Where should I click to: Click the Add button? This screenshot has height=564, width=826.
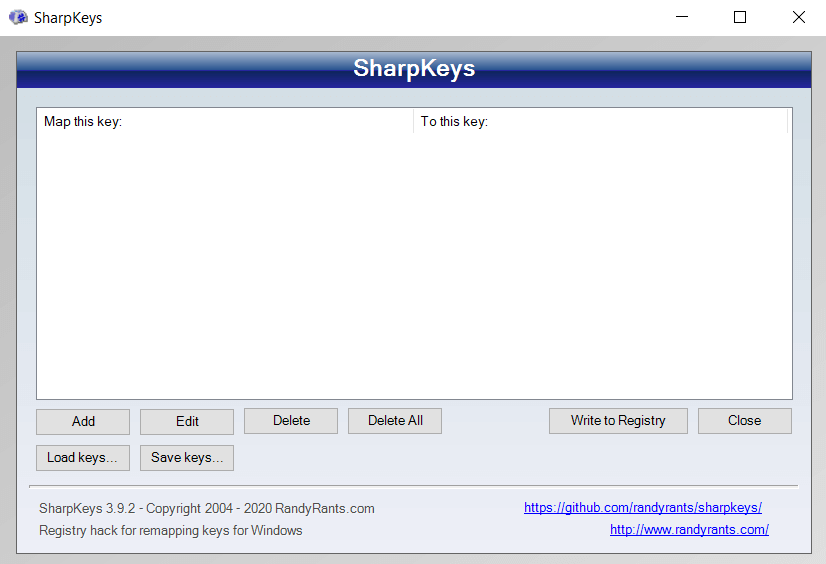pos(83,421)
